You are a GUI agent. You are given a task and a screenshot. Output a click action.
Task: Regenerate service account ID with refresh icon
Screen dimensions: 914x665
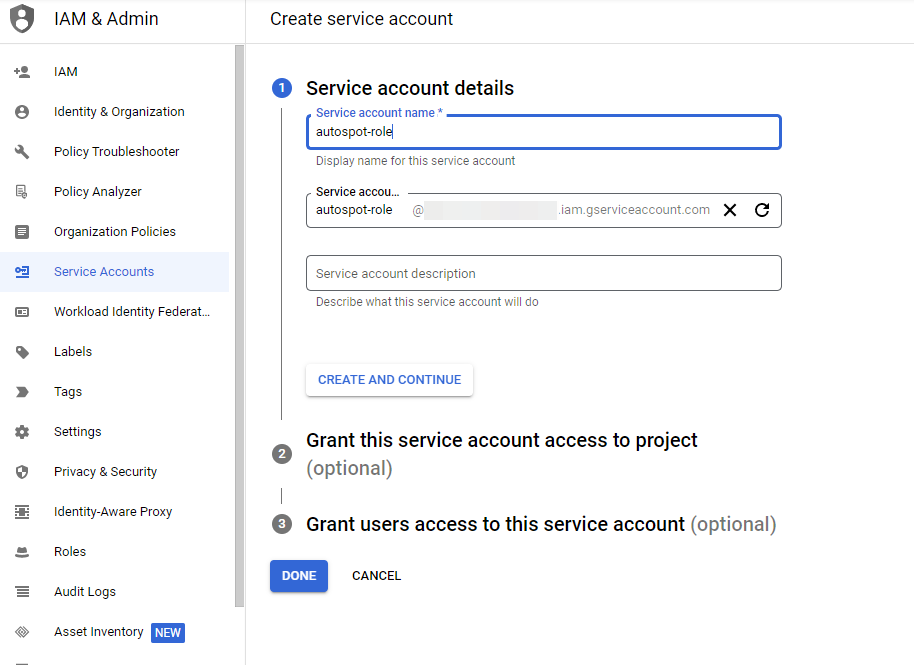click(x=762, y=210)
